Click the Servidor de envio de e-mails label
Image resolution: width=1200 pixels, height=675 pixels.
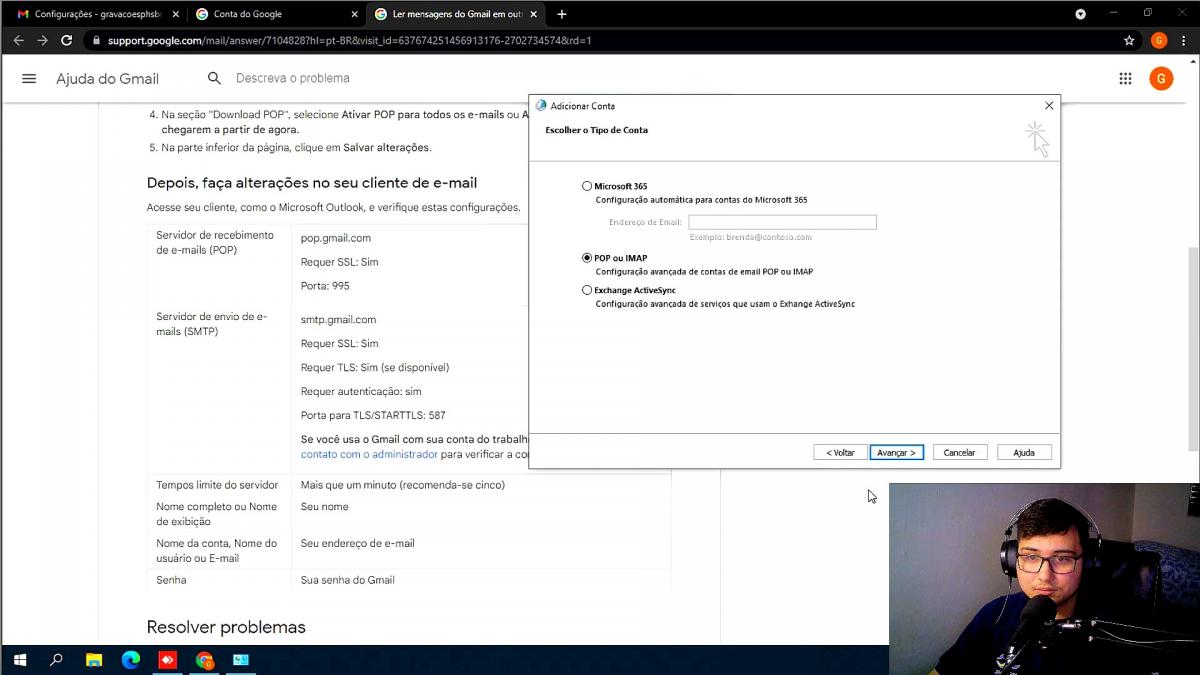click(211, 324)
